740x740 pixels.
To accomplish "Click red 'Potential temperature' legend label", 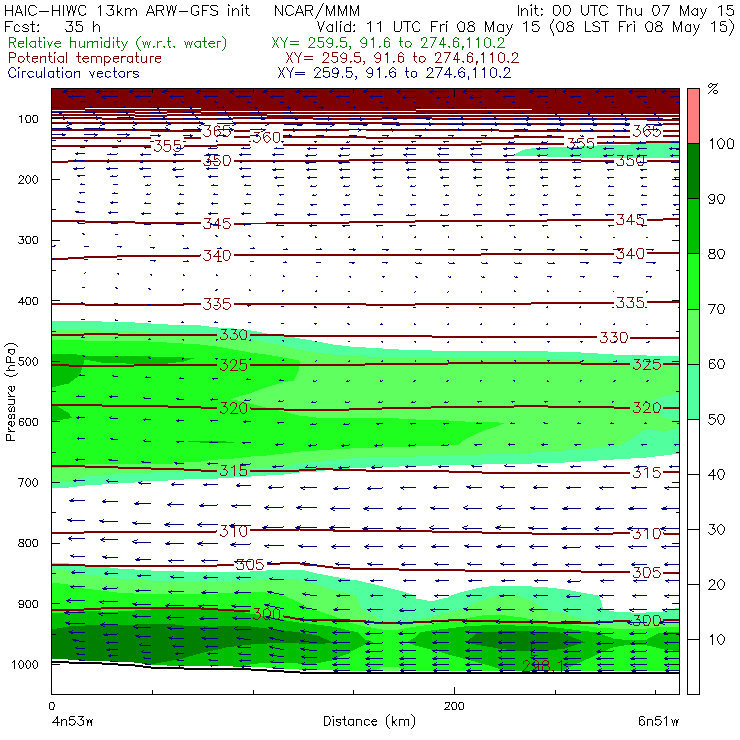I will tap(84, 58).
